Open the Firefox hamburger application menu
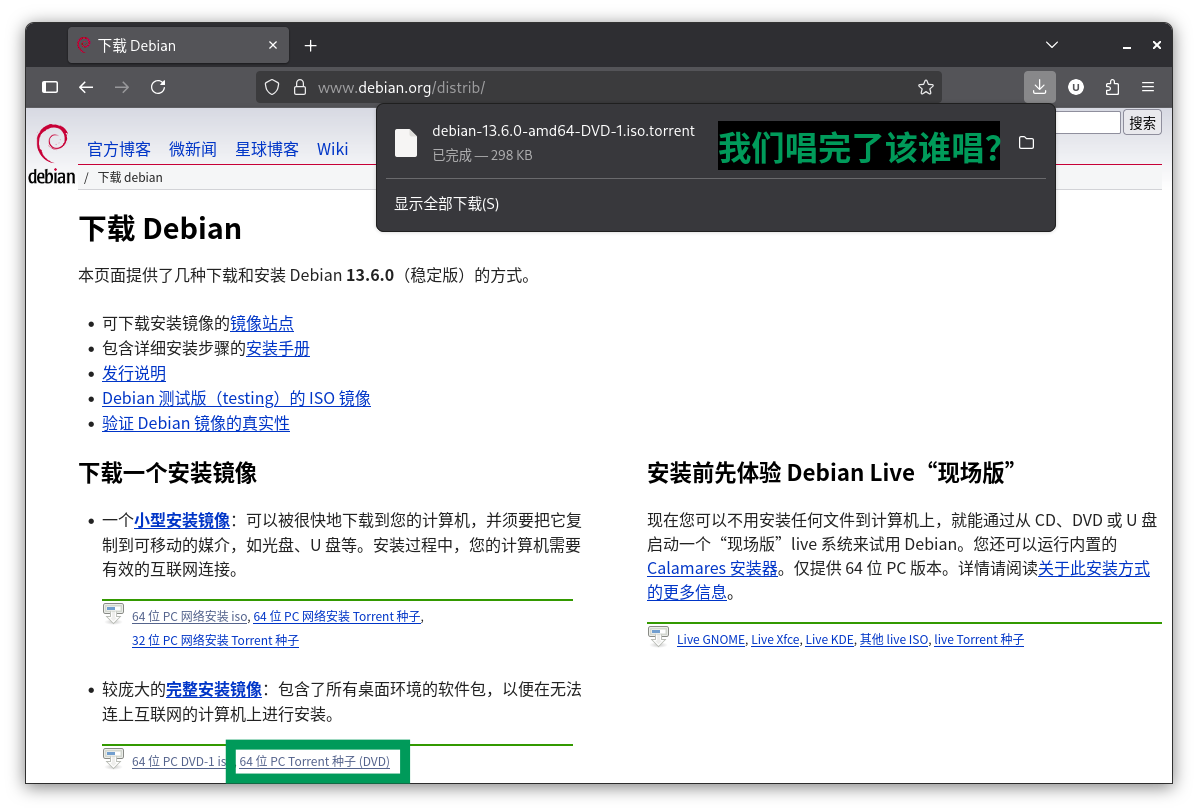1198x812 pixels. click(1148, 87)
